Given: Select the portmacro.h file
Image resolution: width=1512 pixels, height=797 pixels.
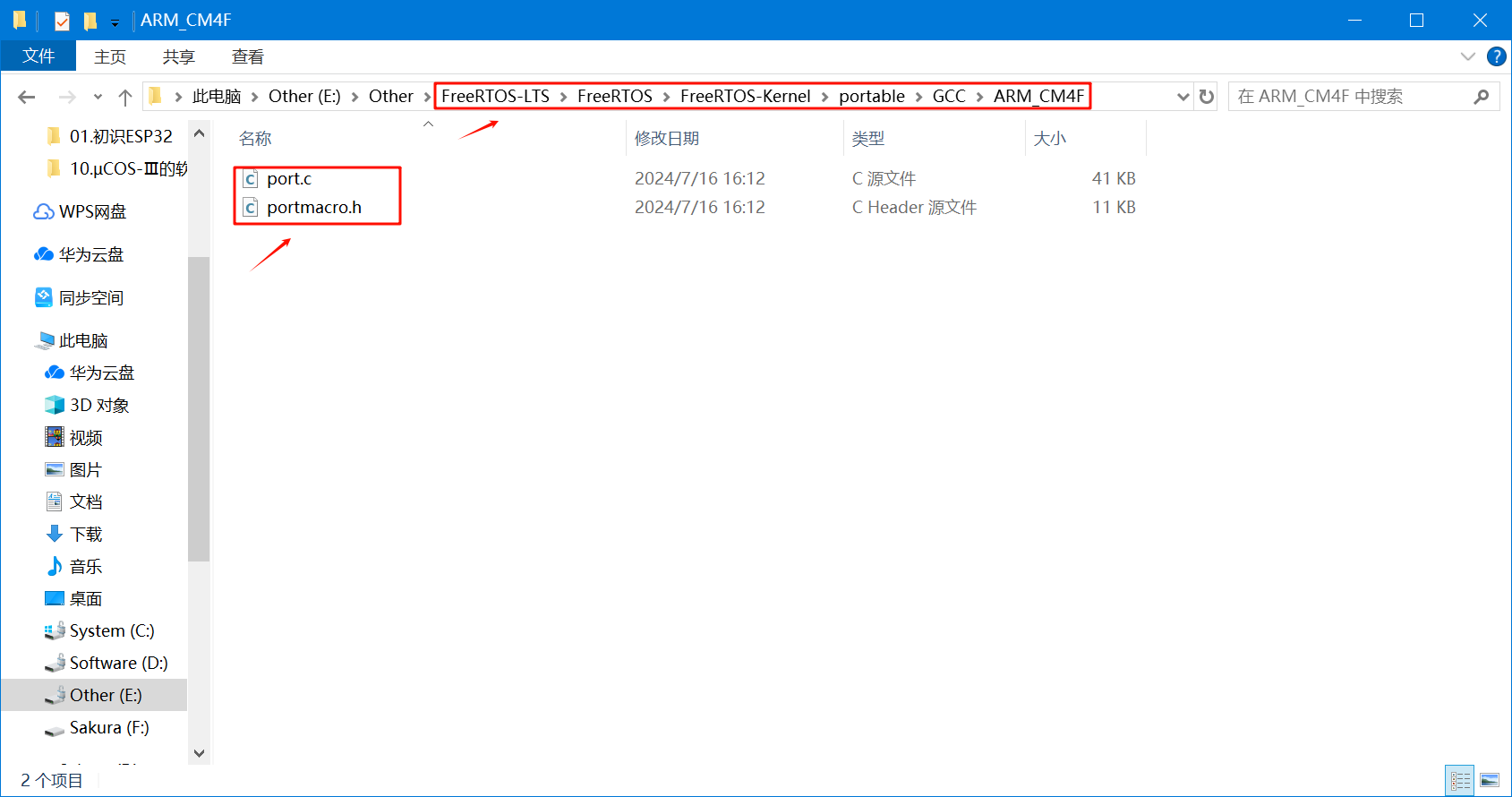Looking at the screenshot, I should pyautogui.click(x=314, y=207).
